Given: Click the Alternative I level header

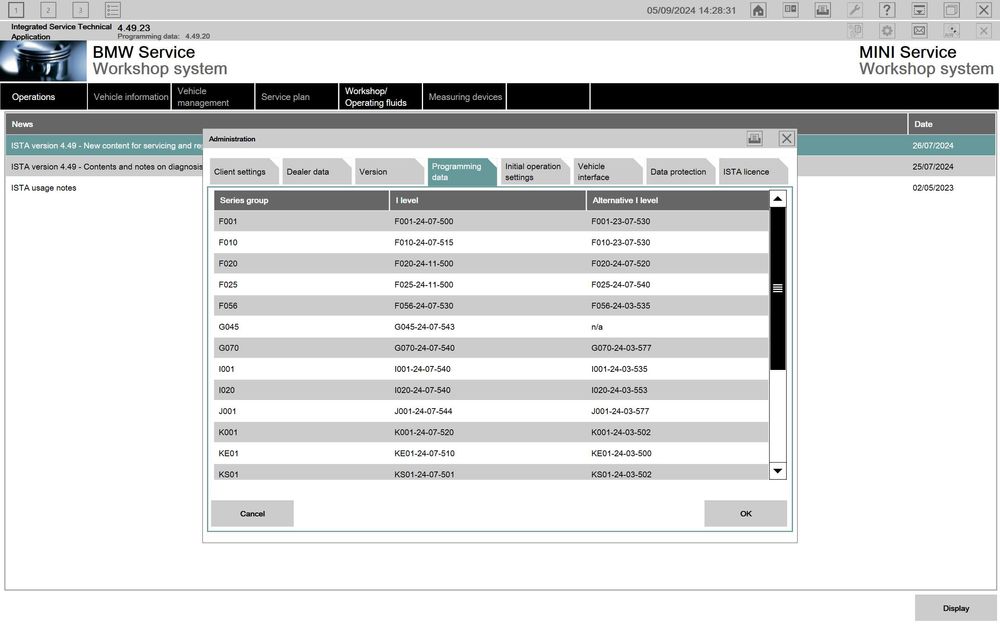Looking at the screenshot, I should point(678,200).
